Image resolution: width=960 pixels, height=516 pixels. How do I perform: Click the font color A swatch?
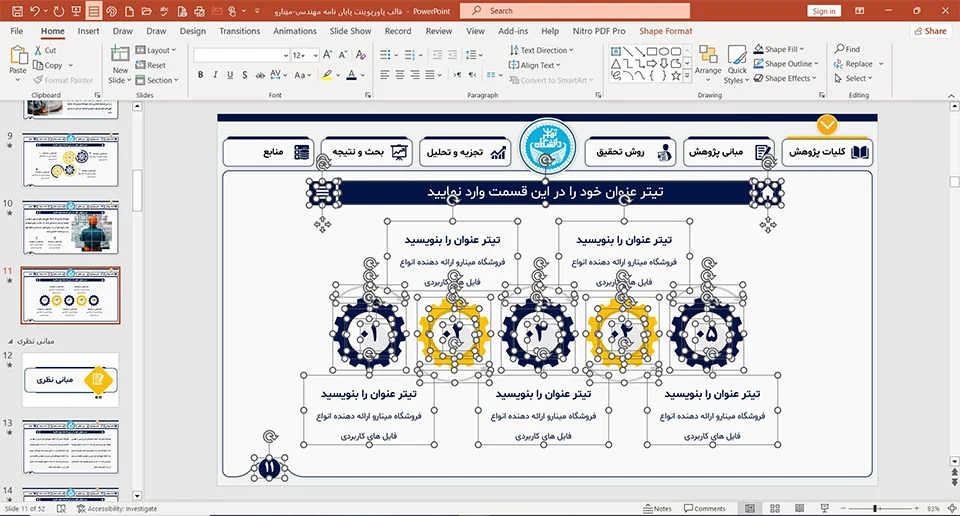351,75
